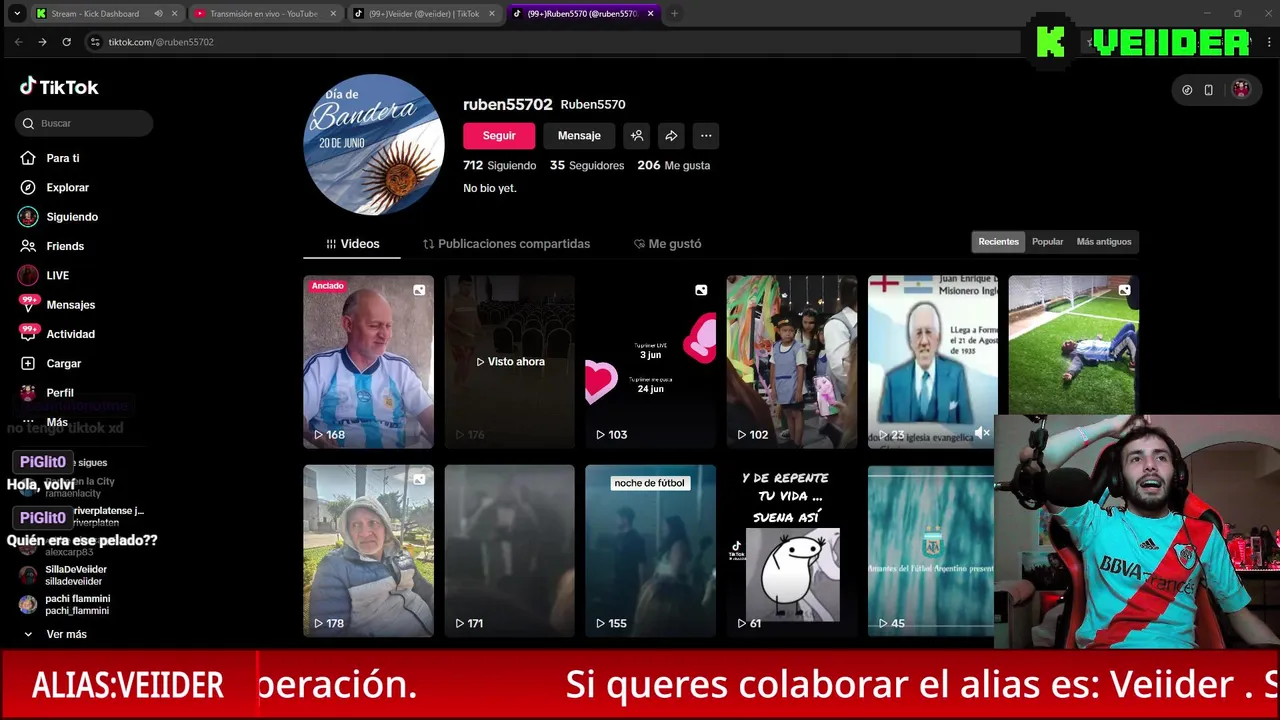
Task: Open the account avatar at top right
Action: point(1241,89)
